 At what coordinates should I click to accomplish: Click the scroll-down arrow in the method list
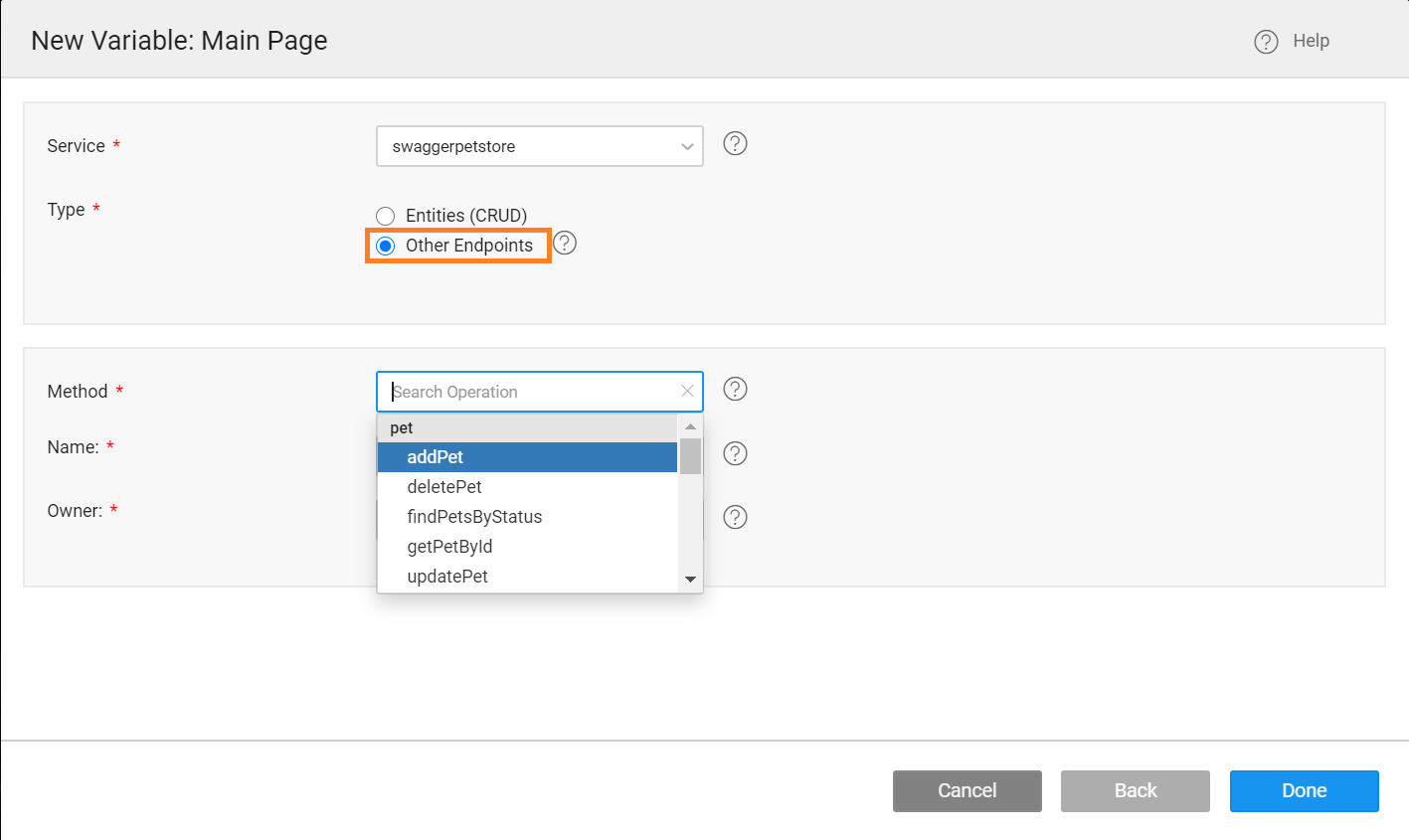click(x=689, y=579)
